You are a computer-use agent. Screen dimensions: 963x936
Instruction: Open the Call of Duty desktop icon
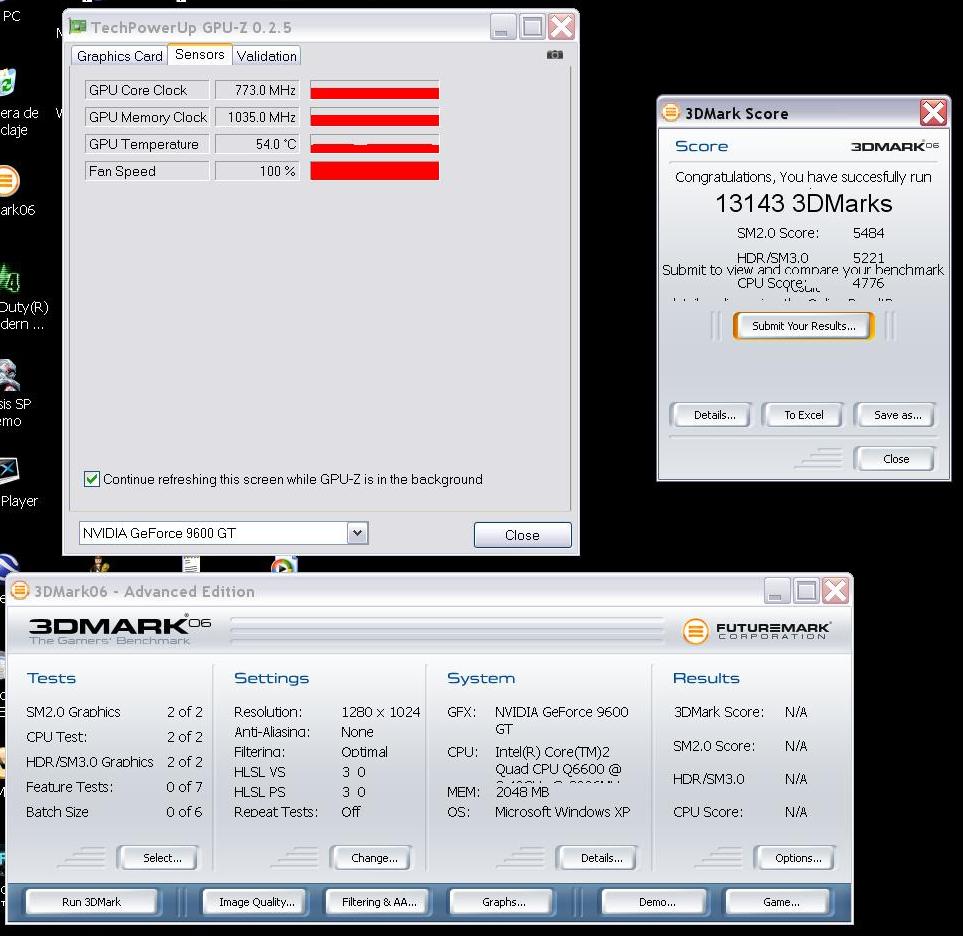[x=10, y=278]
